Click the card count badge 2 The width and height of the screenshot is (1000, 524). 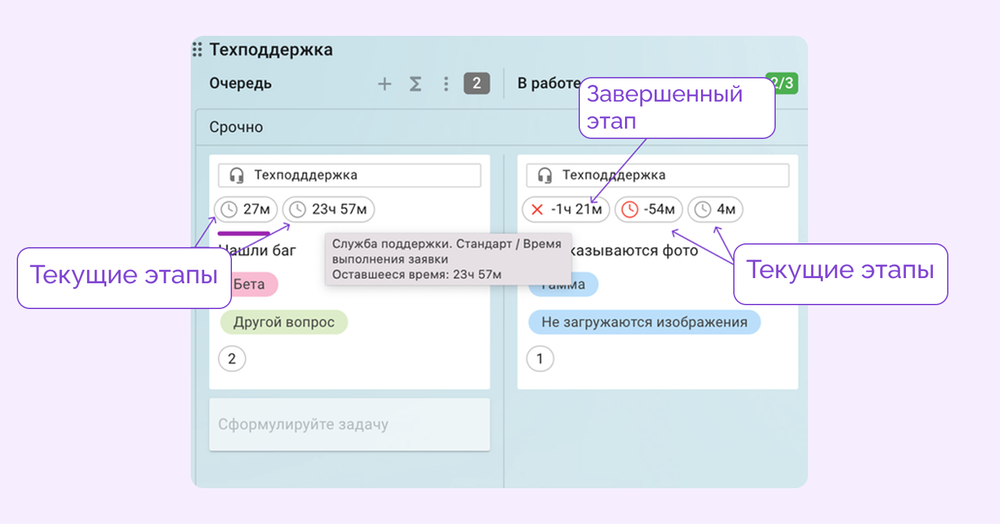[x=476, y=84]
